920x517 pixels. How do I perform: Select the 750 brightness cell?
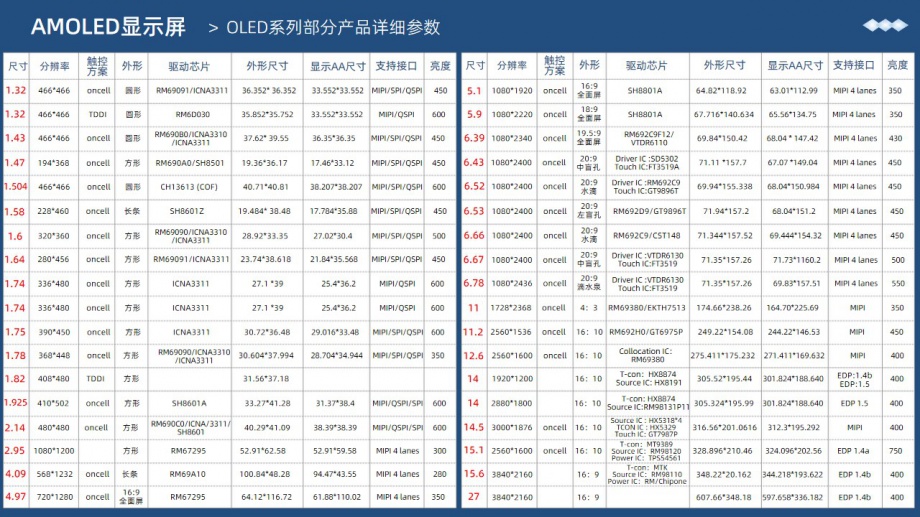point(896,451)
